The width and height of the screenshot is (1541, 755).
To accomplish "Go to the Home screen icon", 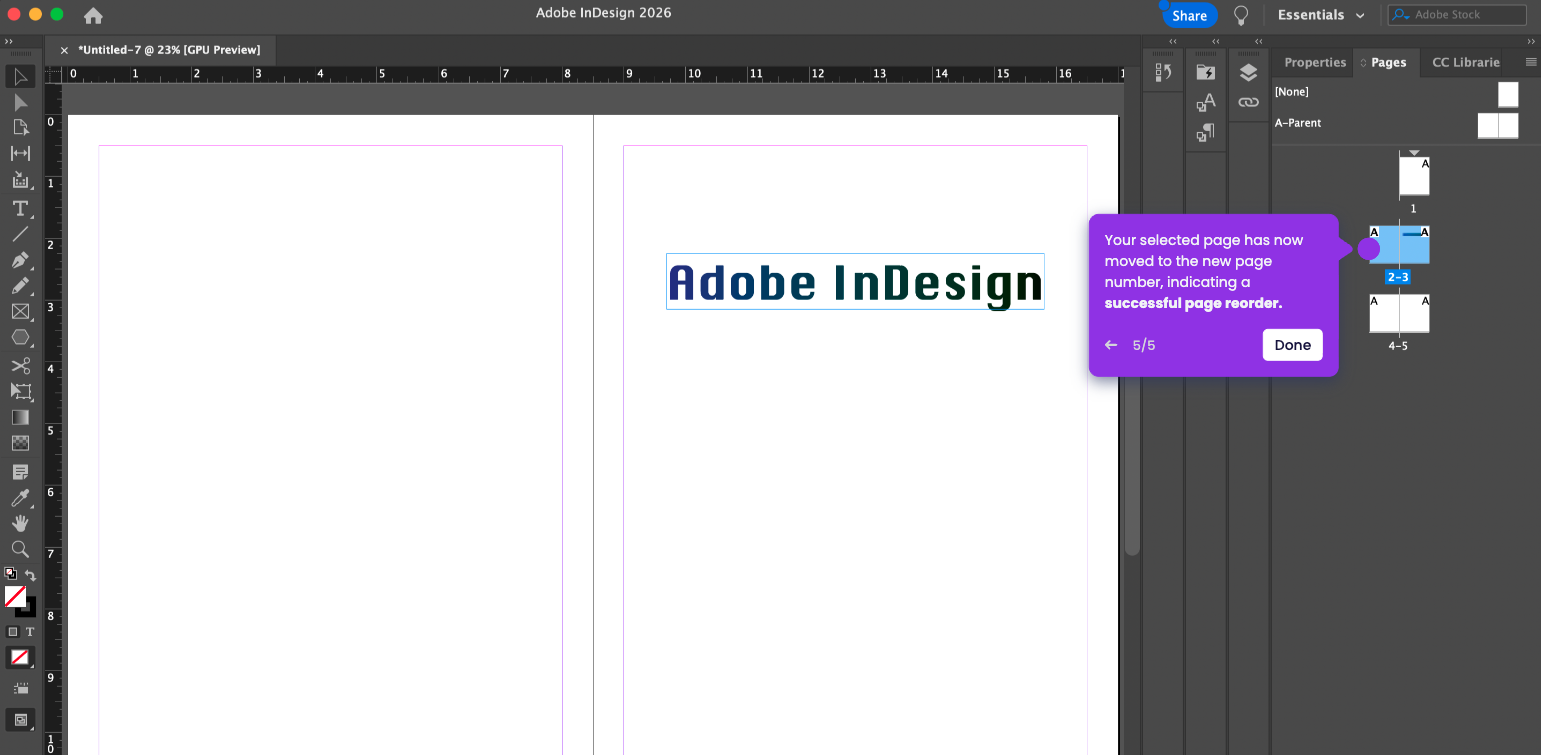I will click(x=93, y=15).
